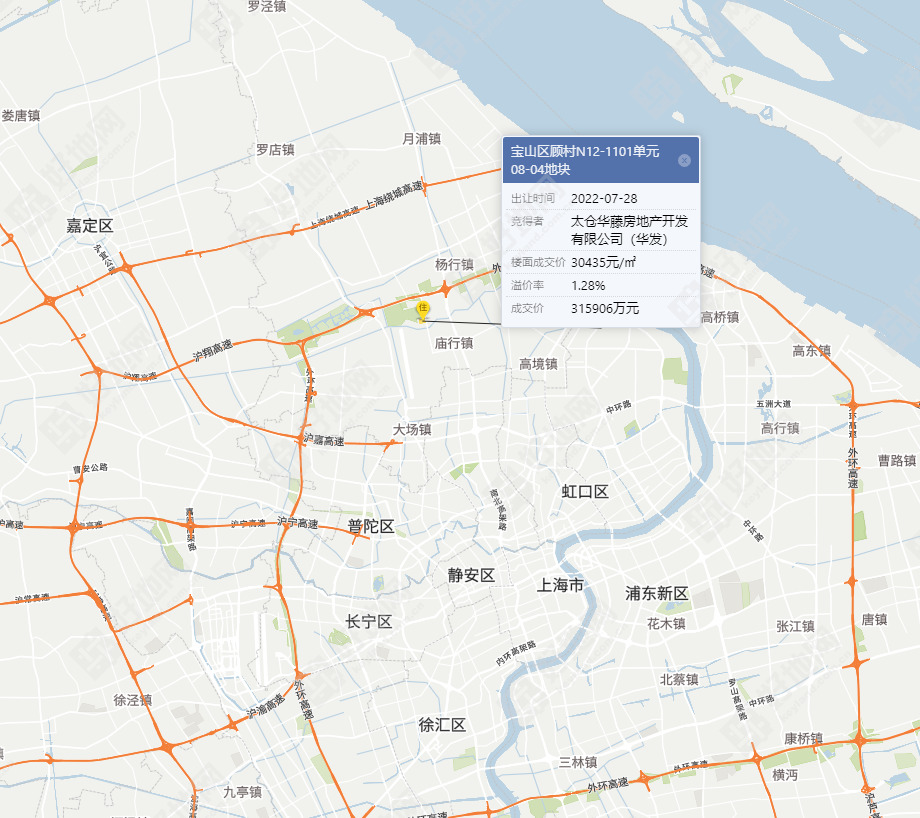Click the yellow residential land marker pin
This screenshot has height=818, width=920.
[422, 310]
